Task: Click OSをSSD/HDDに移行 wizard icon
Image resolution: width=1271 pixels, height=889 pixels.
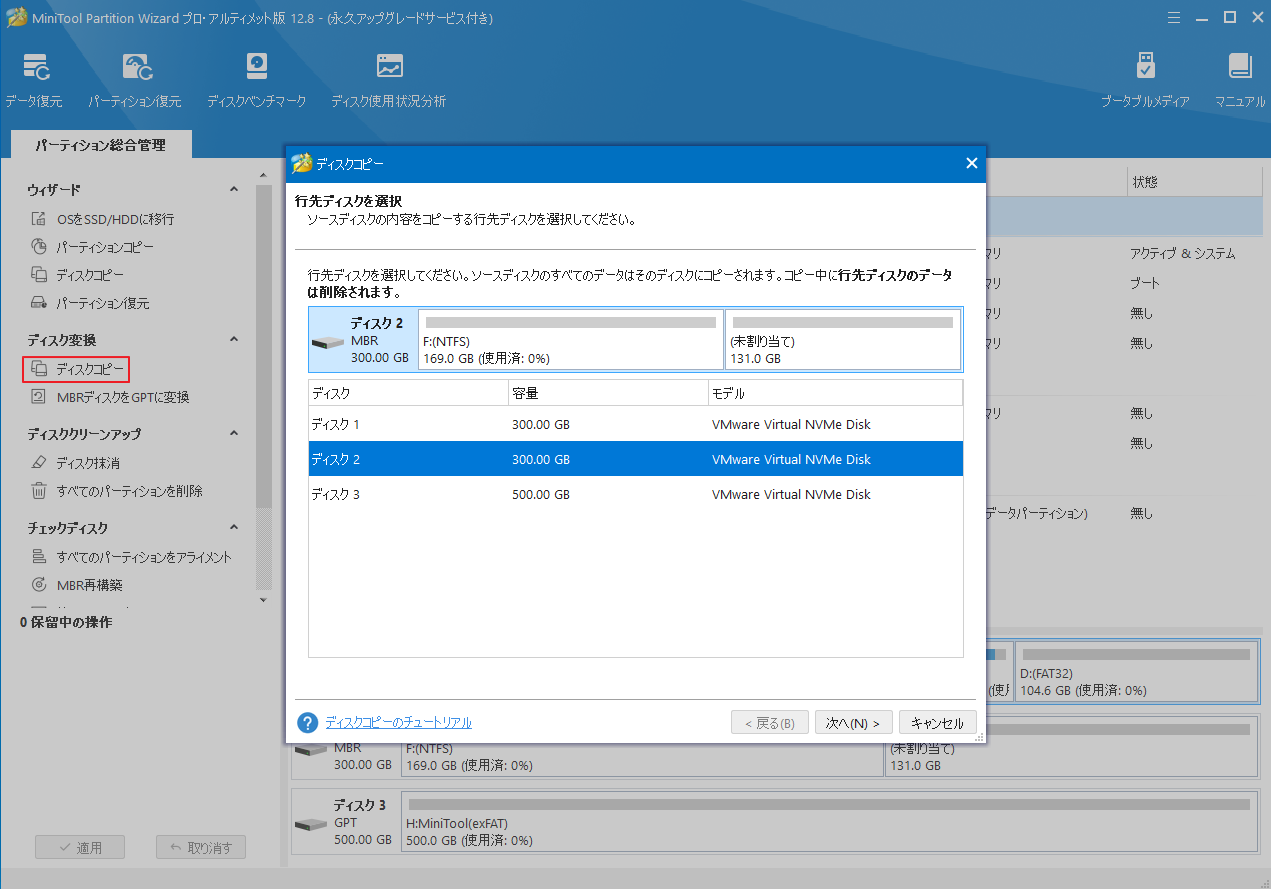Action: click(39, 219)
